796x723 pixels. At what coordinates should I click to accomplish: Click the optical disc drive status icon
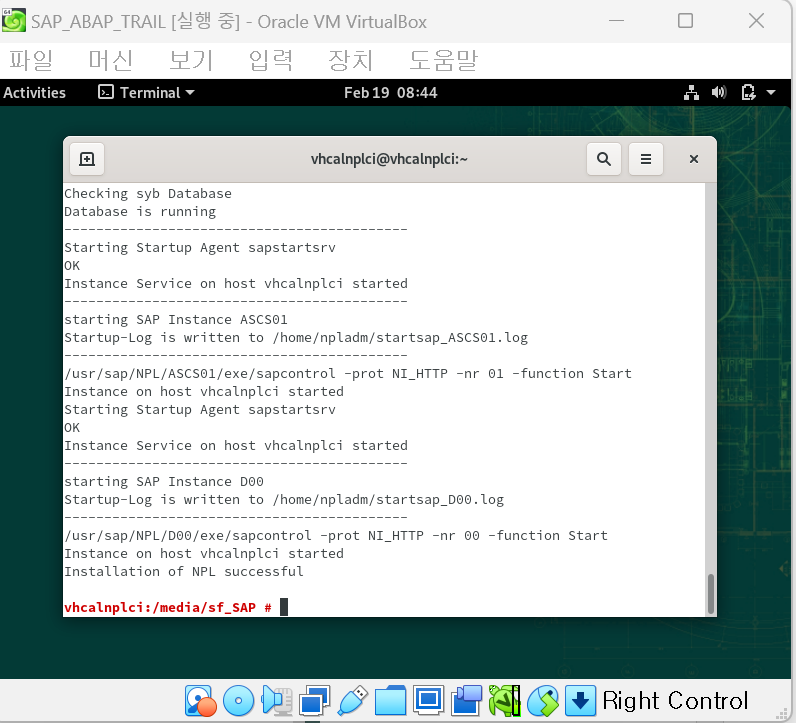[238, 701]
